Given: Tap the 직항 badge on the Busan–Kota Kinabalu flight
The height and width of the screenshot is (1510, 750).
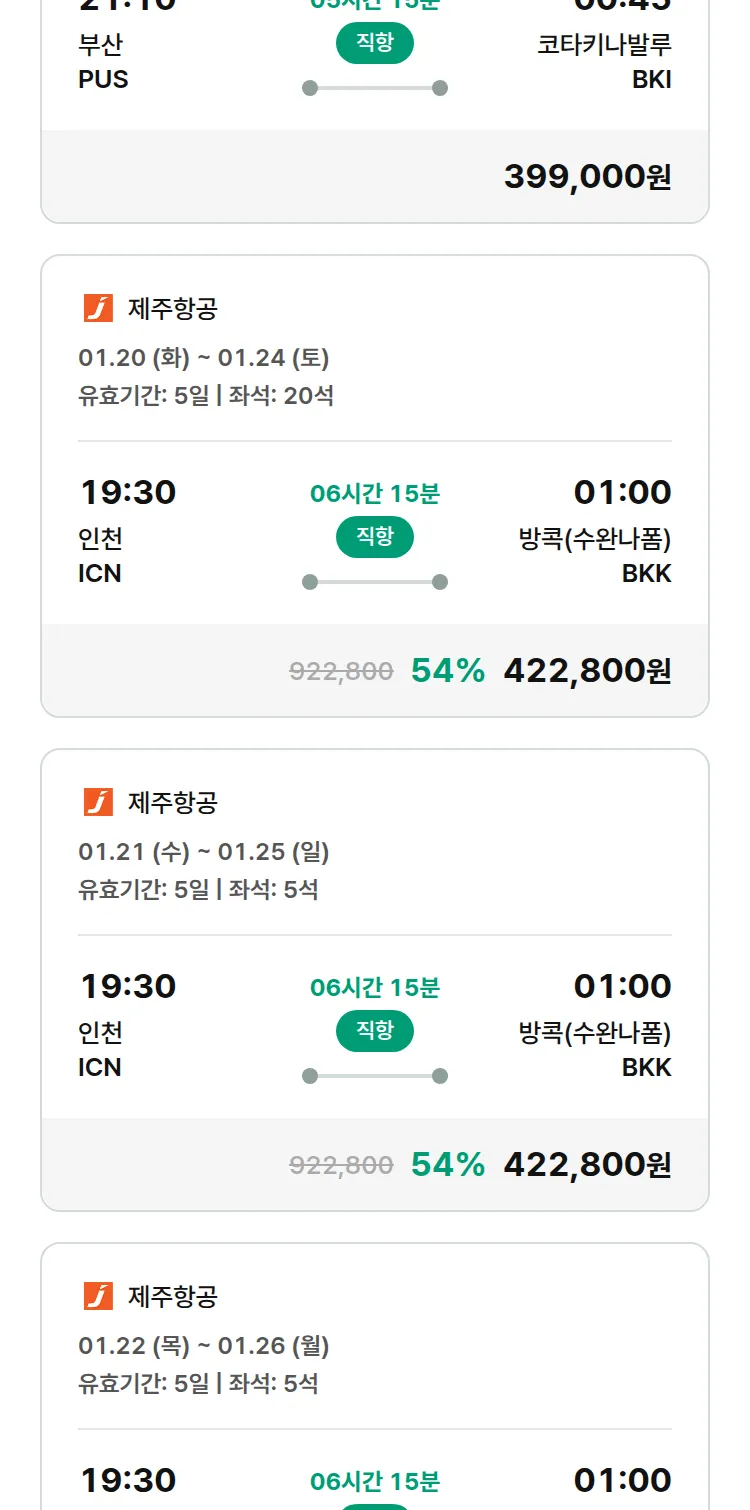Looking at the screenshot, I should point(375,43).
